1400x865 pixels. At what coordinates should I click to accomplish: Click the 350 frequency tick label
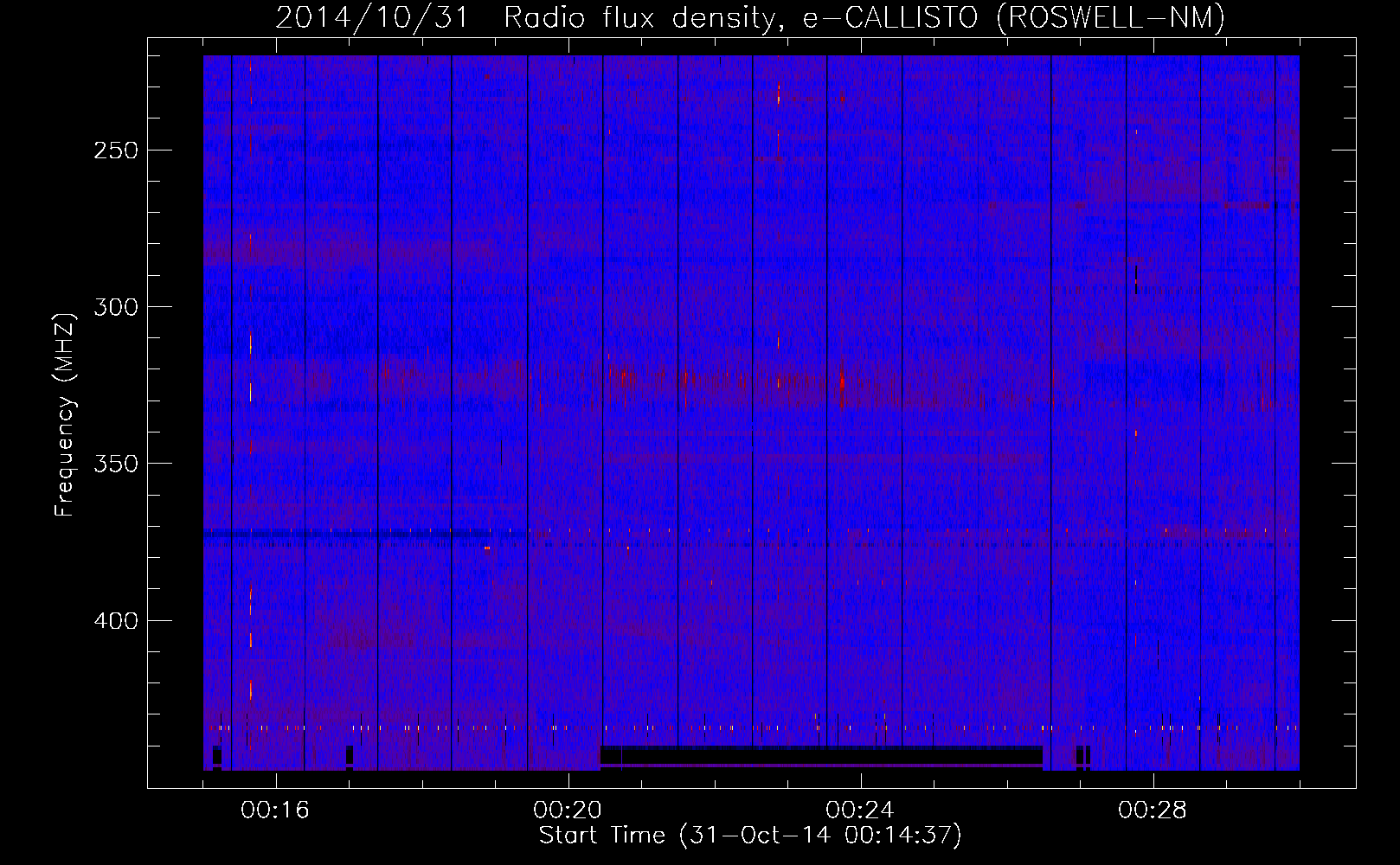tap(116, 464)
